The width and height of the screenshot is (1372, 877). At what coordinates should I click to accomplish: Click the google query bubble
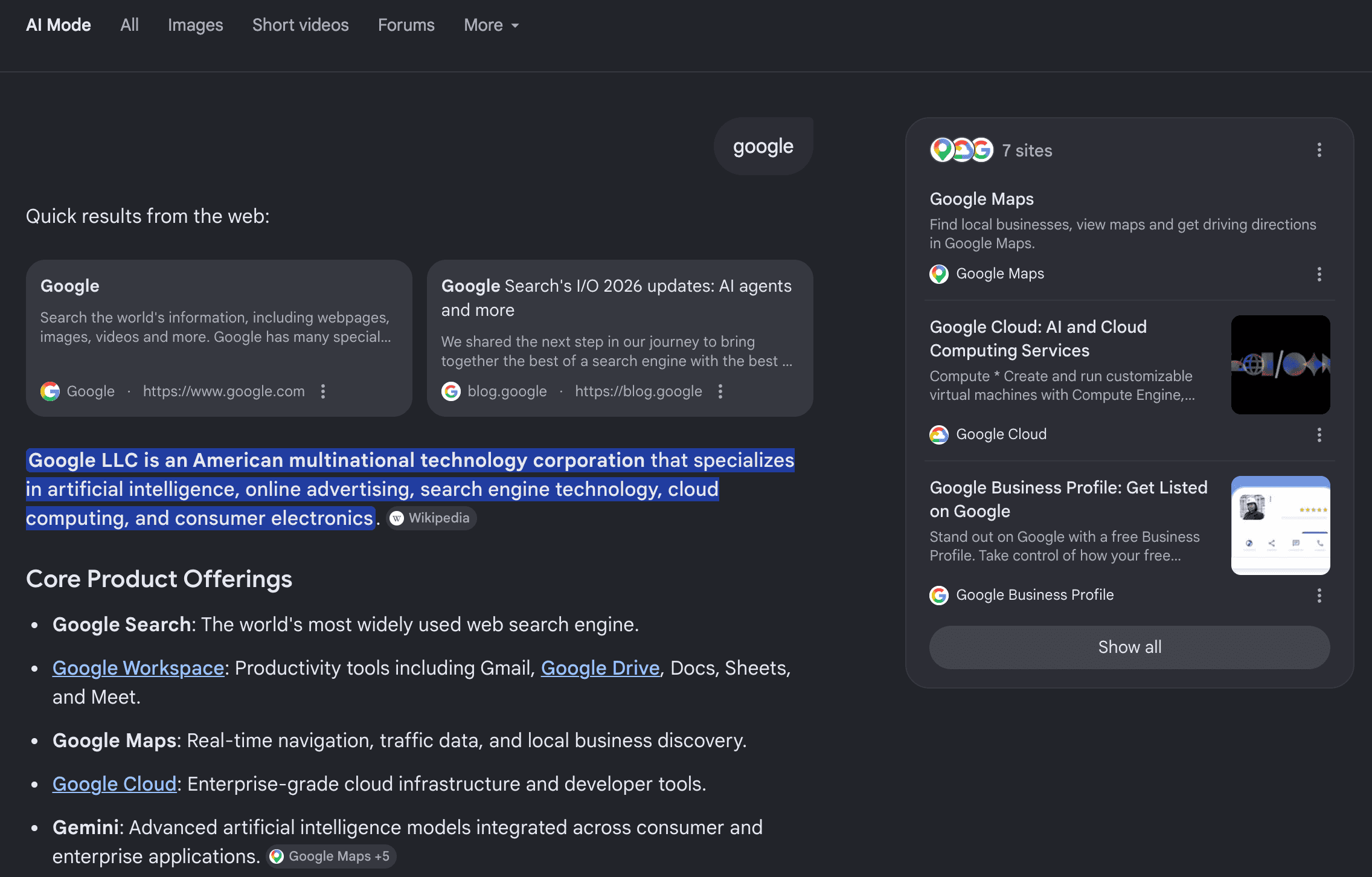point(763,146)
